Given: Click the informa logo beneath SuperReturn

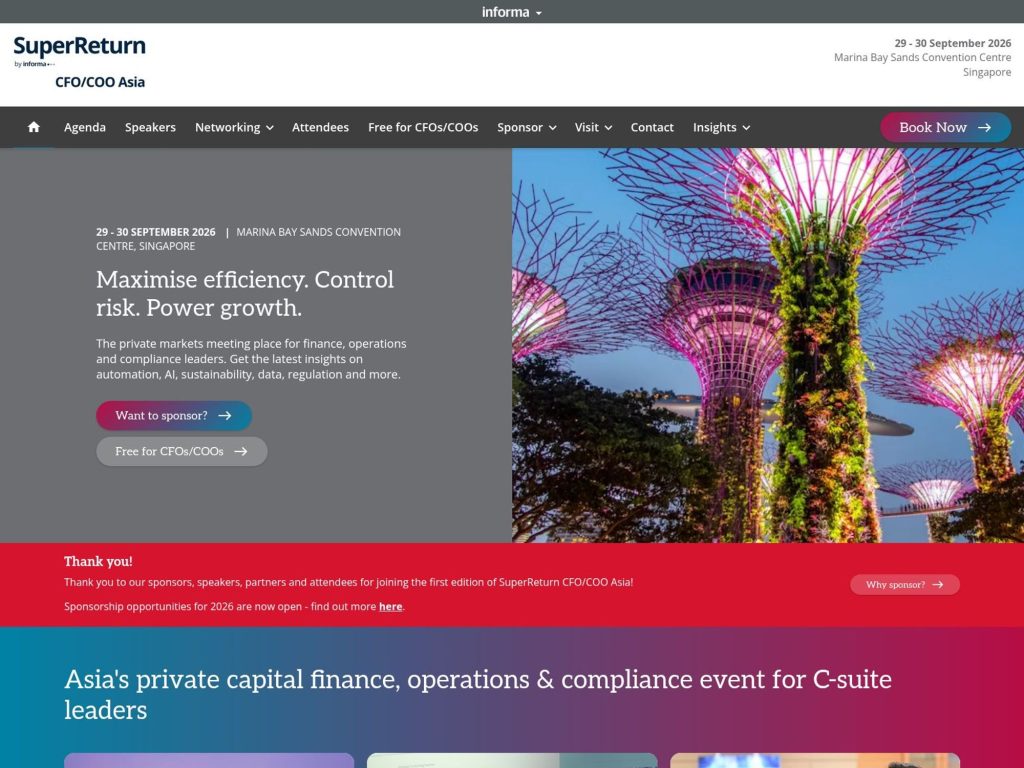Looking at the screenshot, I should (35, 63).
